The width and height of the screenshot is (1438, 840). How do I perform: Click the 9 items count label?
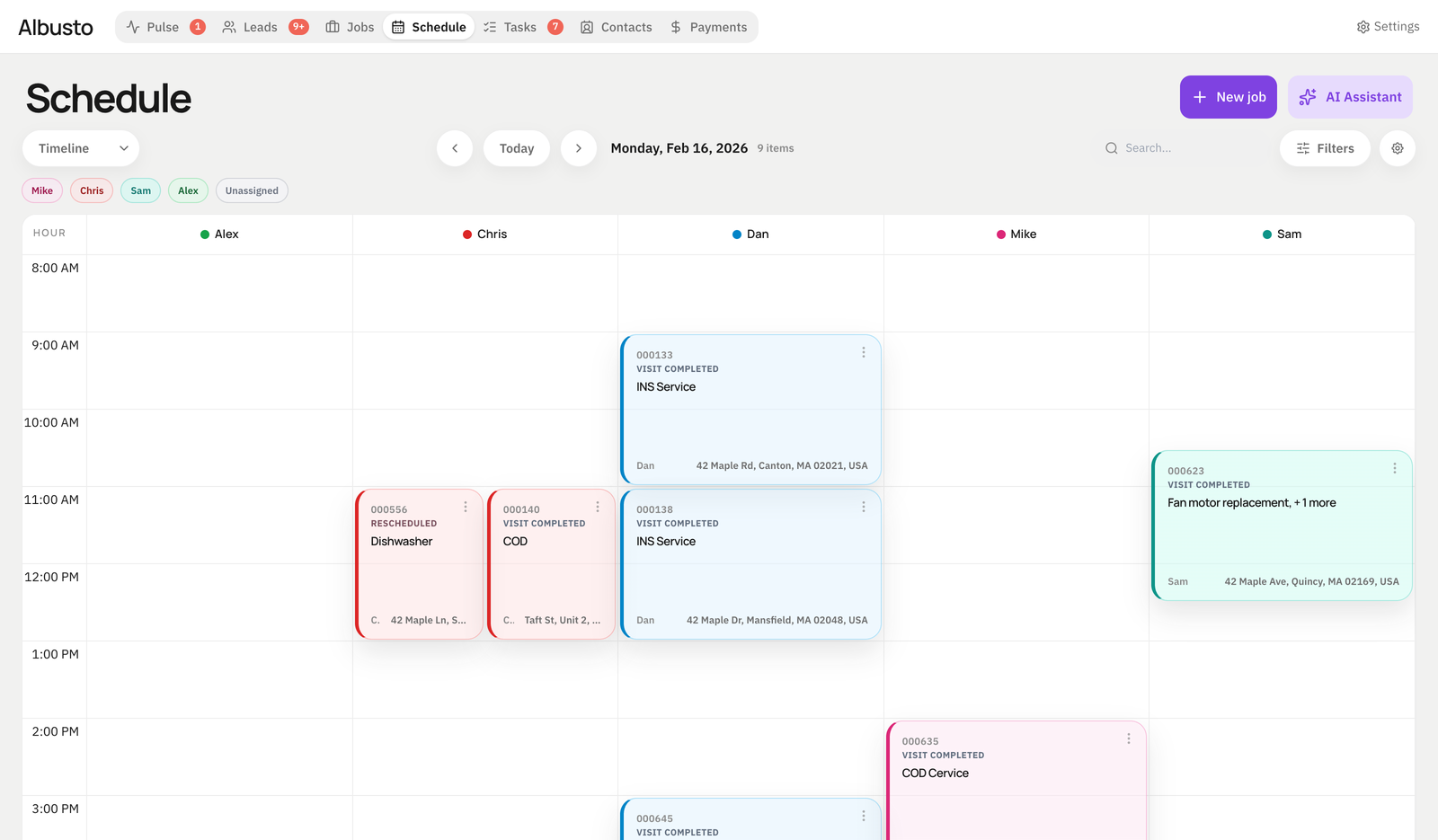click(776, 148)
